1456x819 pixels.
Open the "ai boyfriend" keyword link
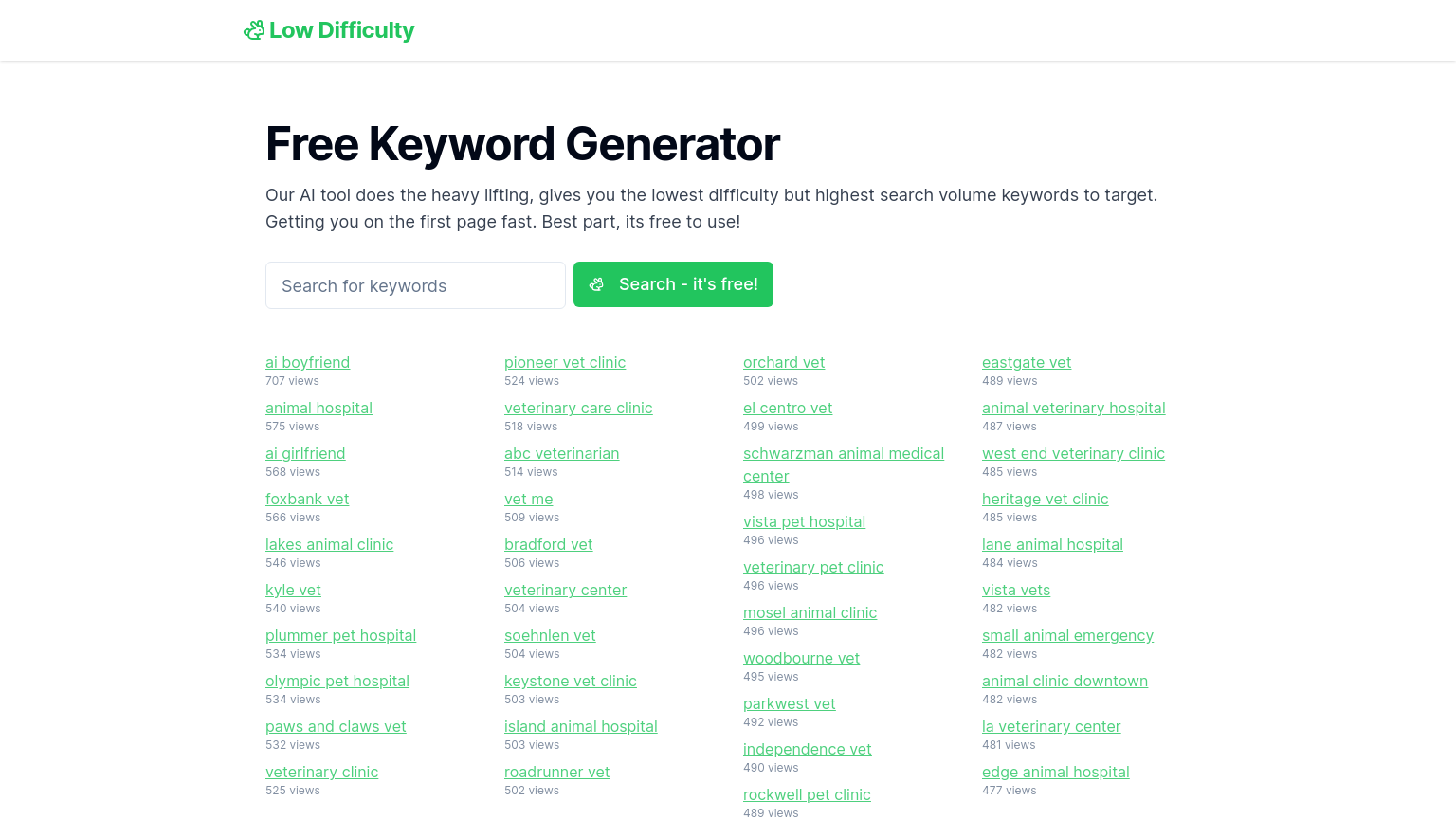[x=307, y=362]
